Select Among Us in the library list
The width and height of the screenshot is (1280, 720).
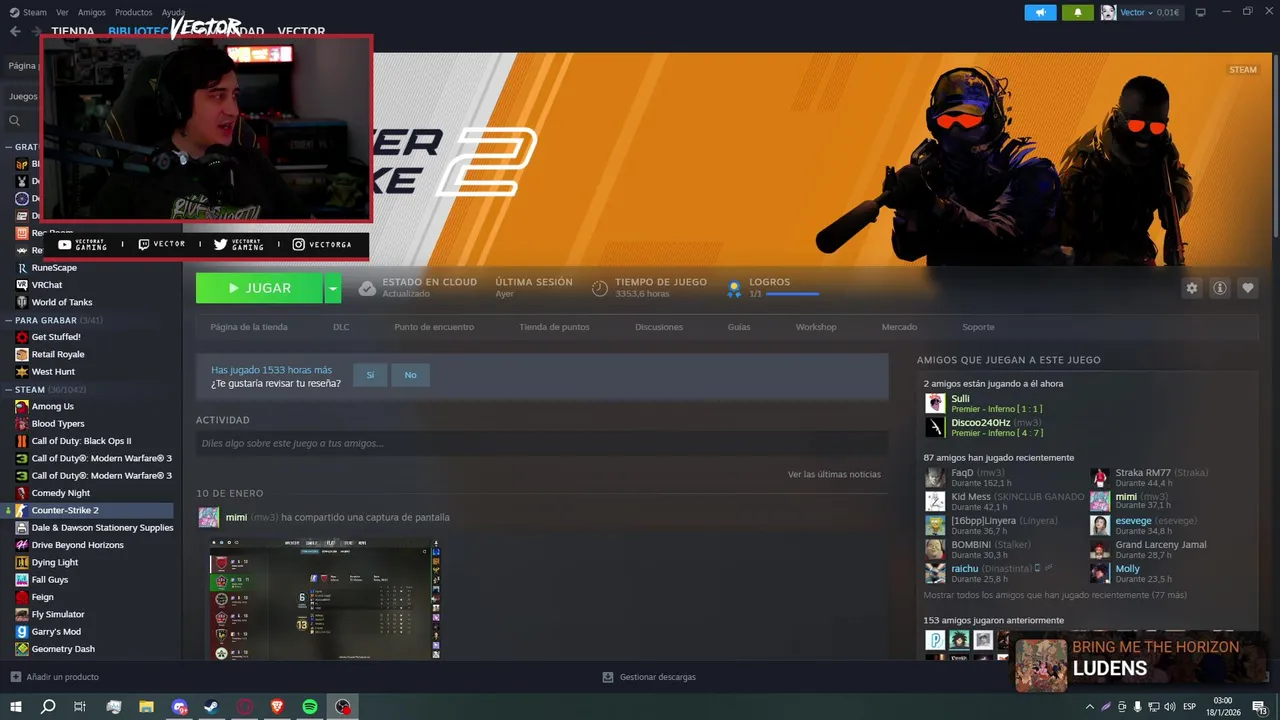pyautogui.click(x=53, y=406)
